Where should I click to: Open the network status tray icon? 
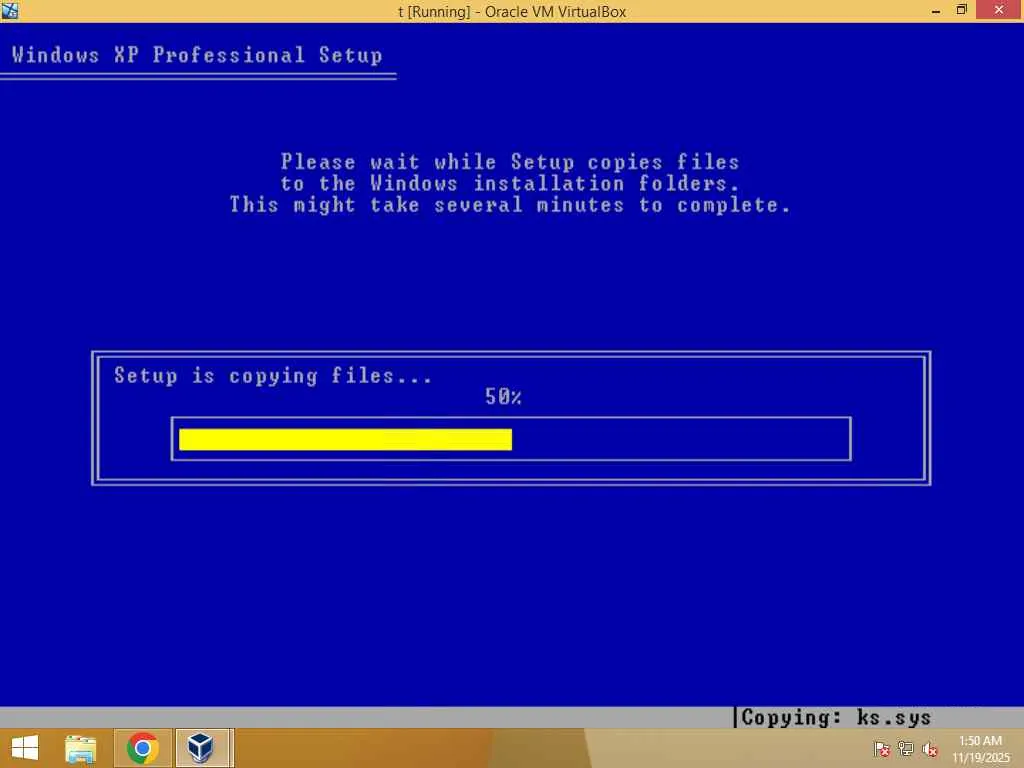(x=905, y=749)
